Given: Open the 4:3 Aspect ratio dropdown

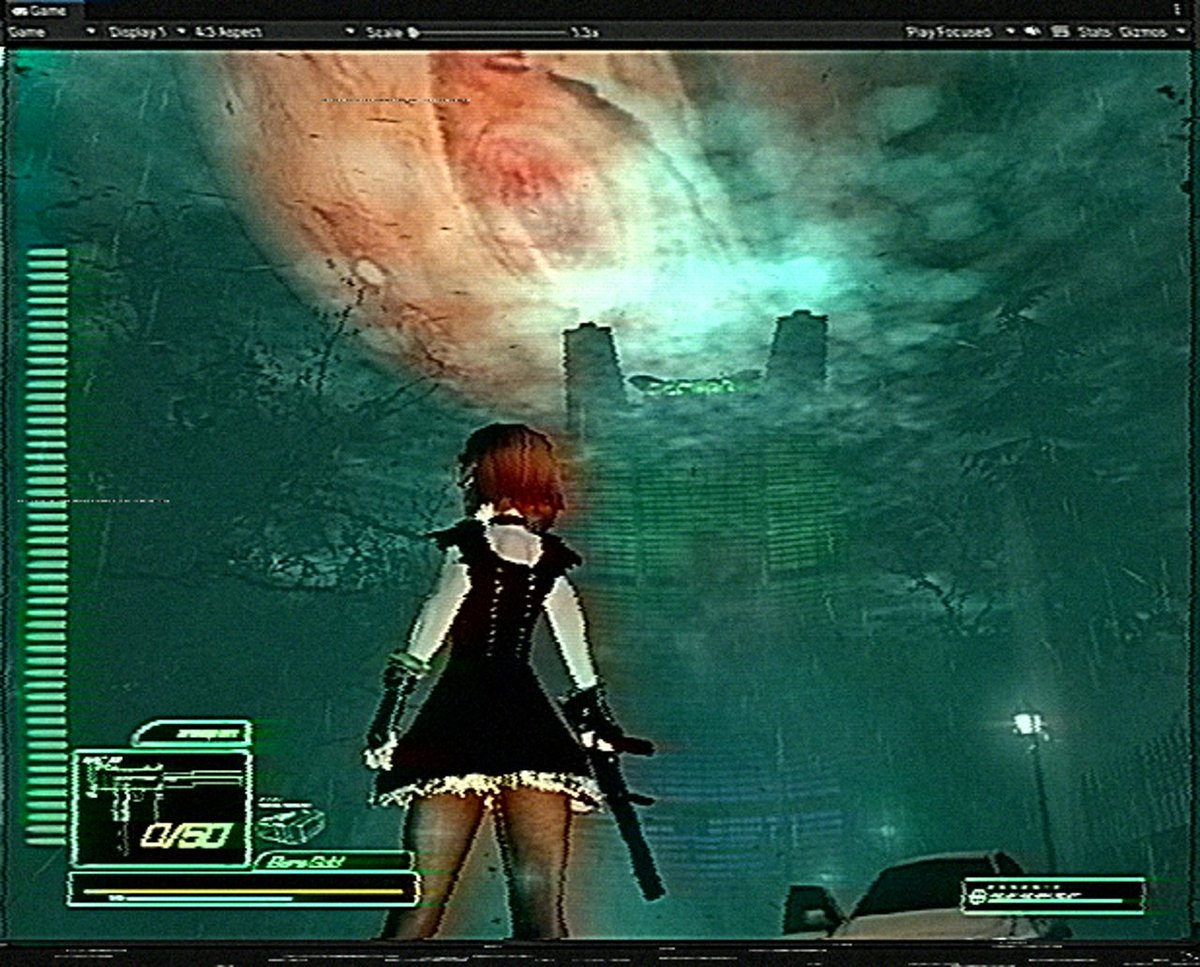Looking at the screenshot, I should point(275,32).
